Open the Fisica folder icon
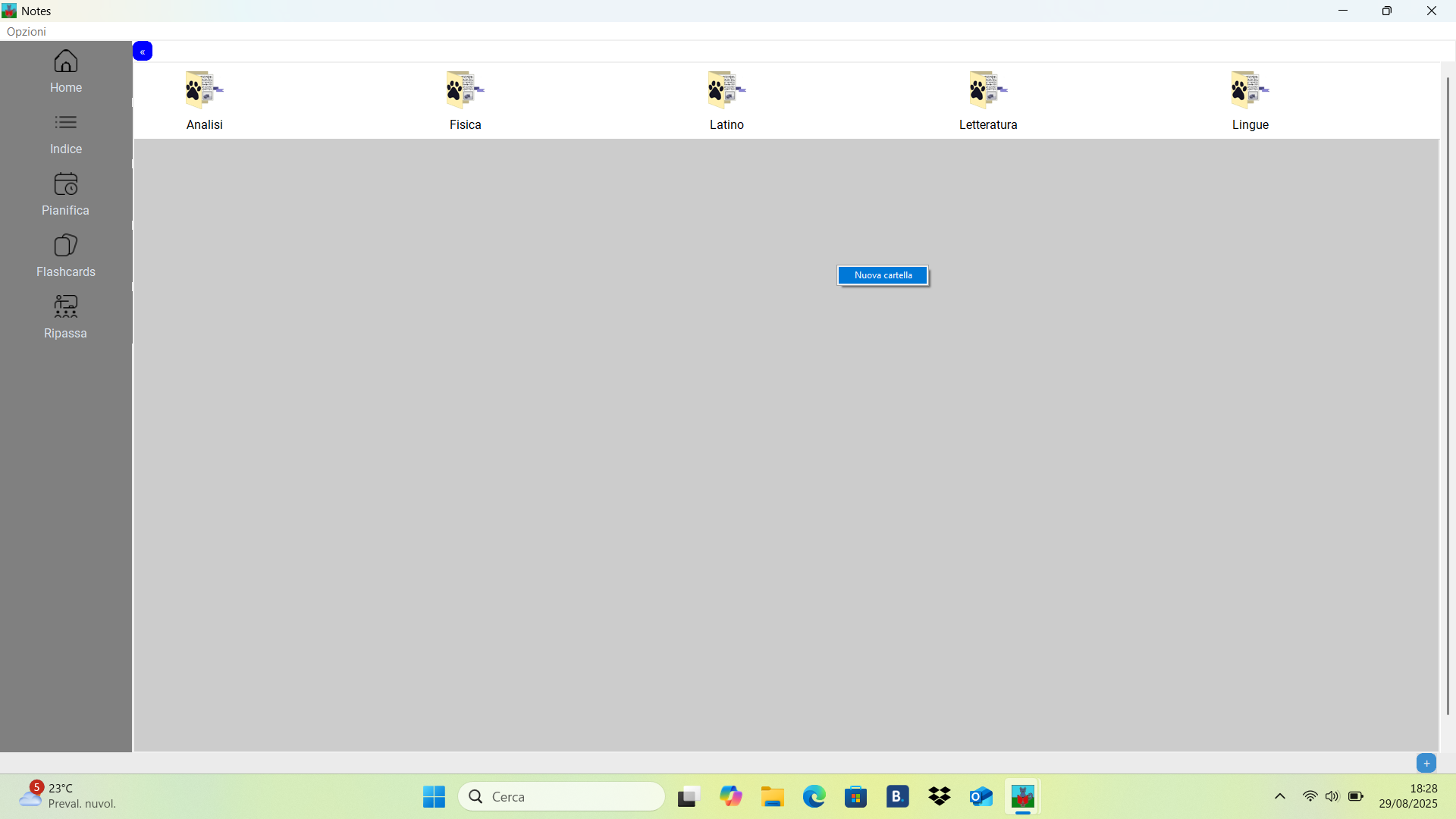Image resolution: width=1456 pixels, height=819 pixels. coord(465,90)
